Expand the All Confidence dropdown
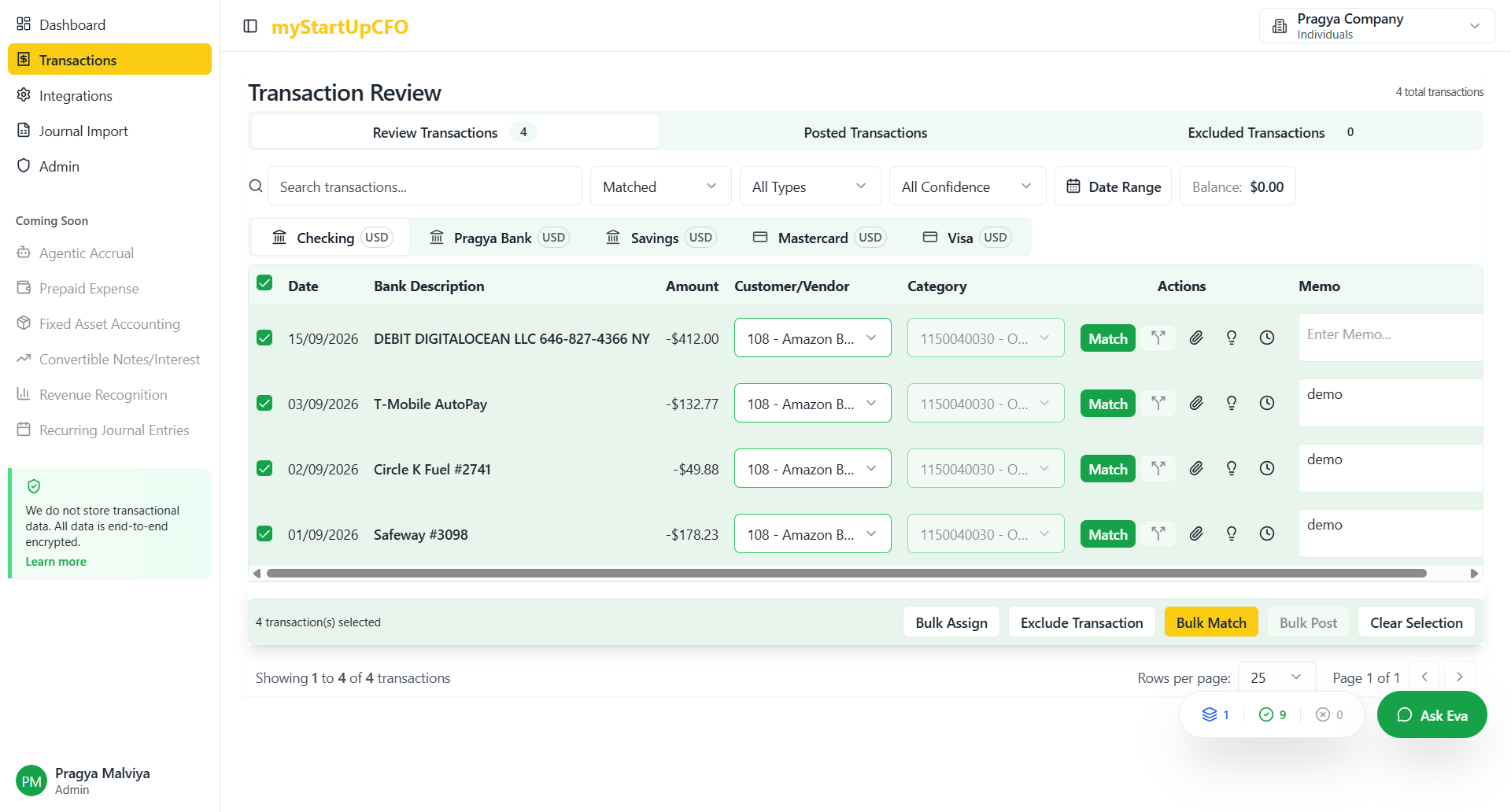Viewport: 1511px width, 812px height. click(x=966, y=186)
